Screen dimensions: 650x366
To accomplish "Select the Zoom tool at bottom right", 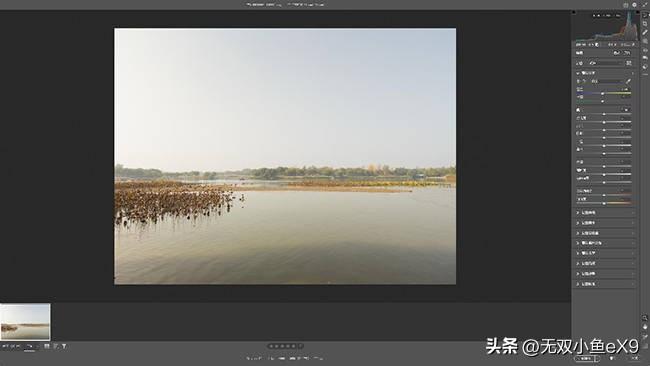I will 645,318.
